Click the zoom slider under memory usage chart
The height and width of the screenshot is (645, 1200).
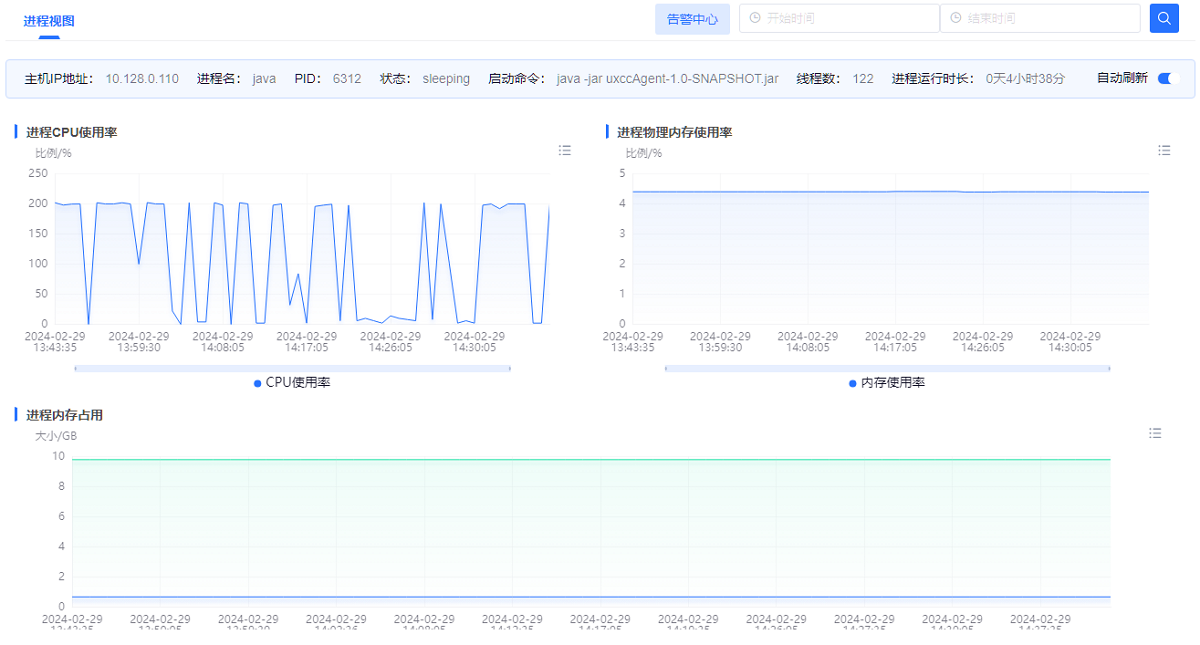click(x=887, y=368)
